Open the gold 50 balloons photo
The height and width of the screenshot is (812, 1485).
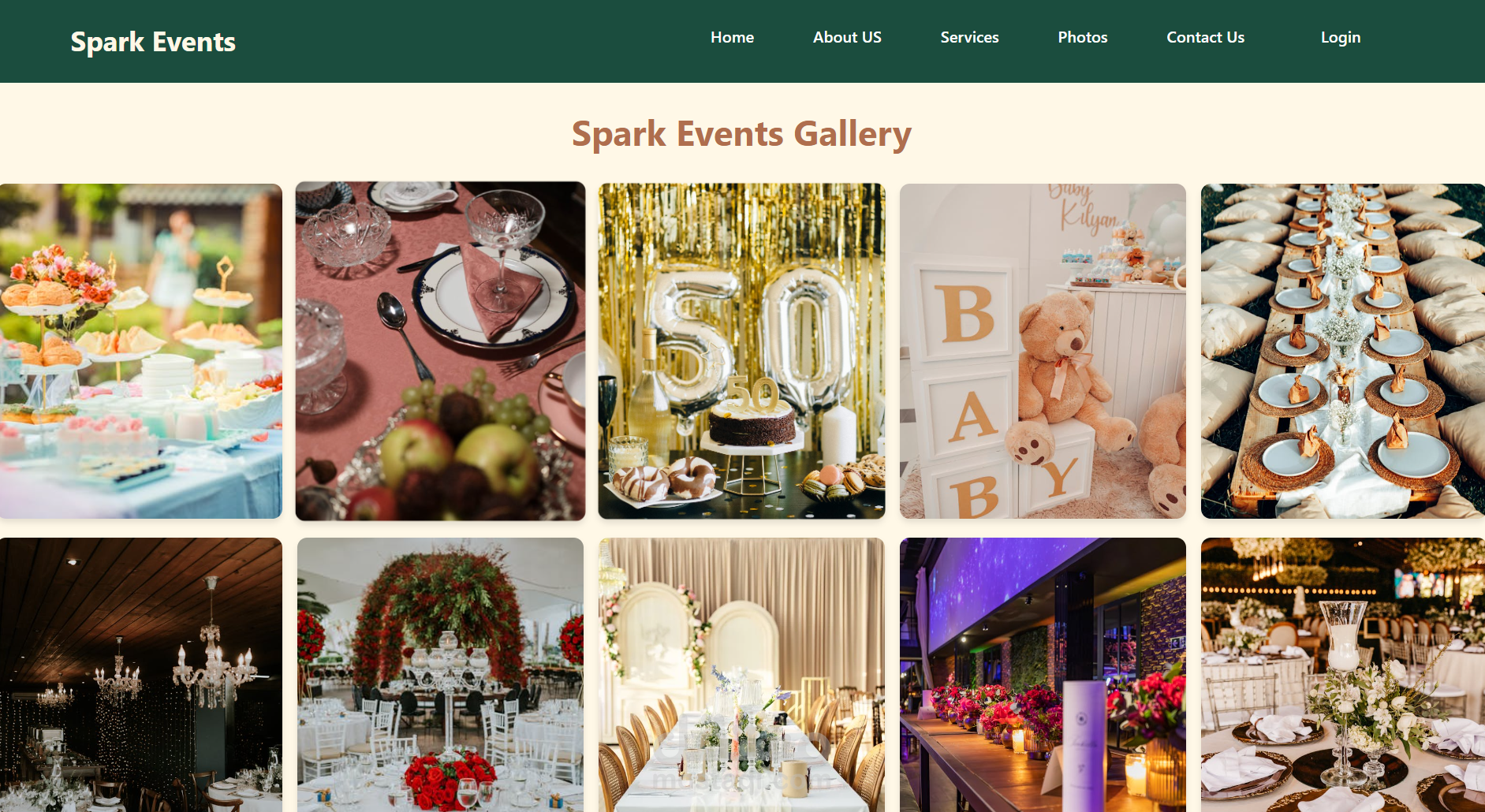[741, 351]
